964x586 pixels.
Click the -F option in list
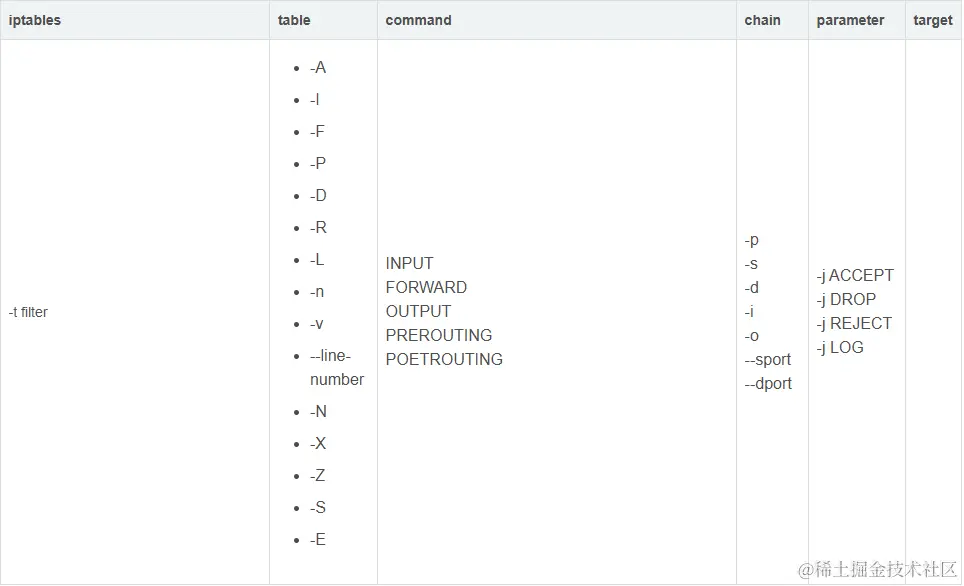(317, 132)
